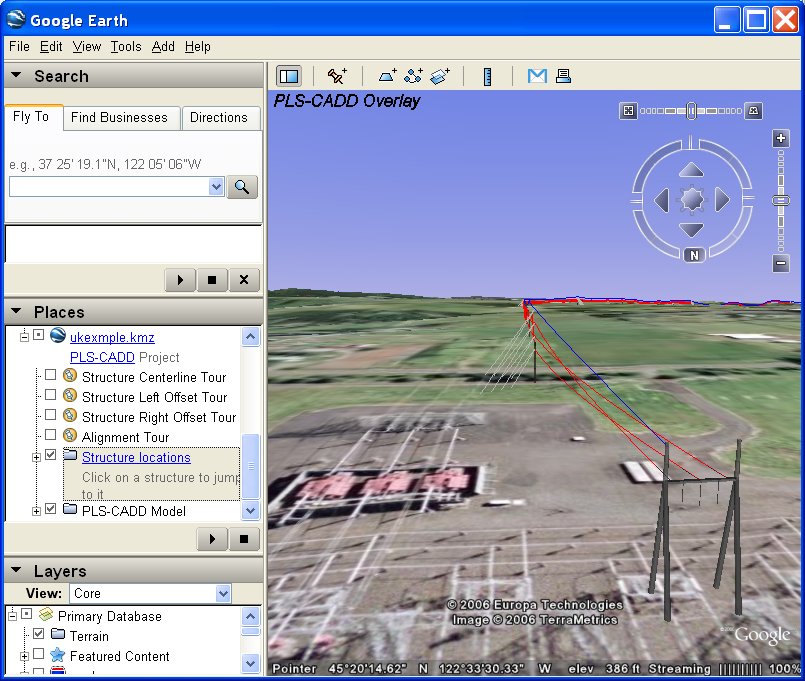This screenshot has width=805, height=681.
Task: Open the ukexmple.kmz link
Action: pyautogui.click(x=112, y=337)
